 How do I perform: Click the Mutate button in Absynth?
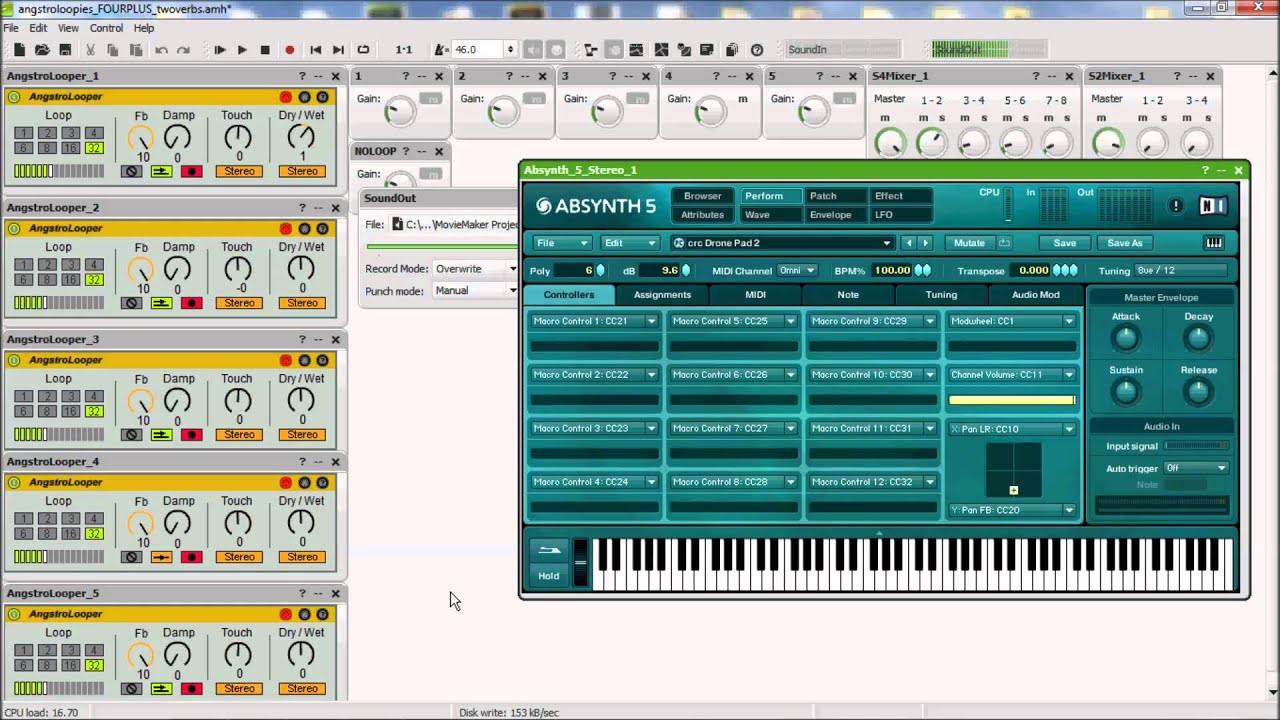969,243
